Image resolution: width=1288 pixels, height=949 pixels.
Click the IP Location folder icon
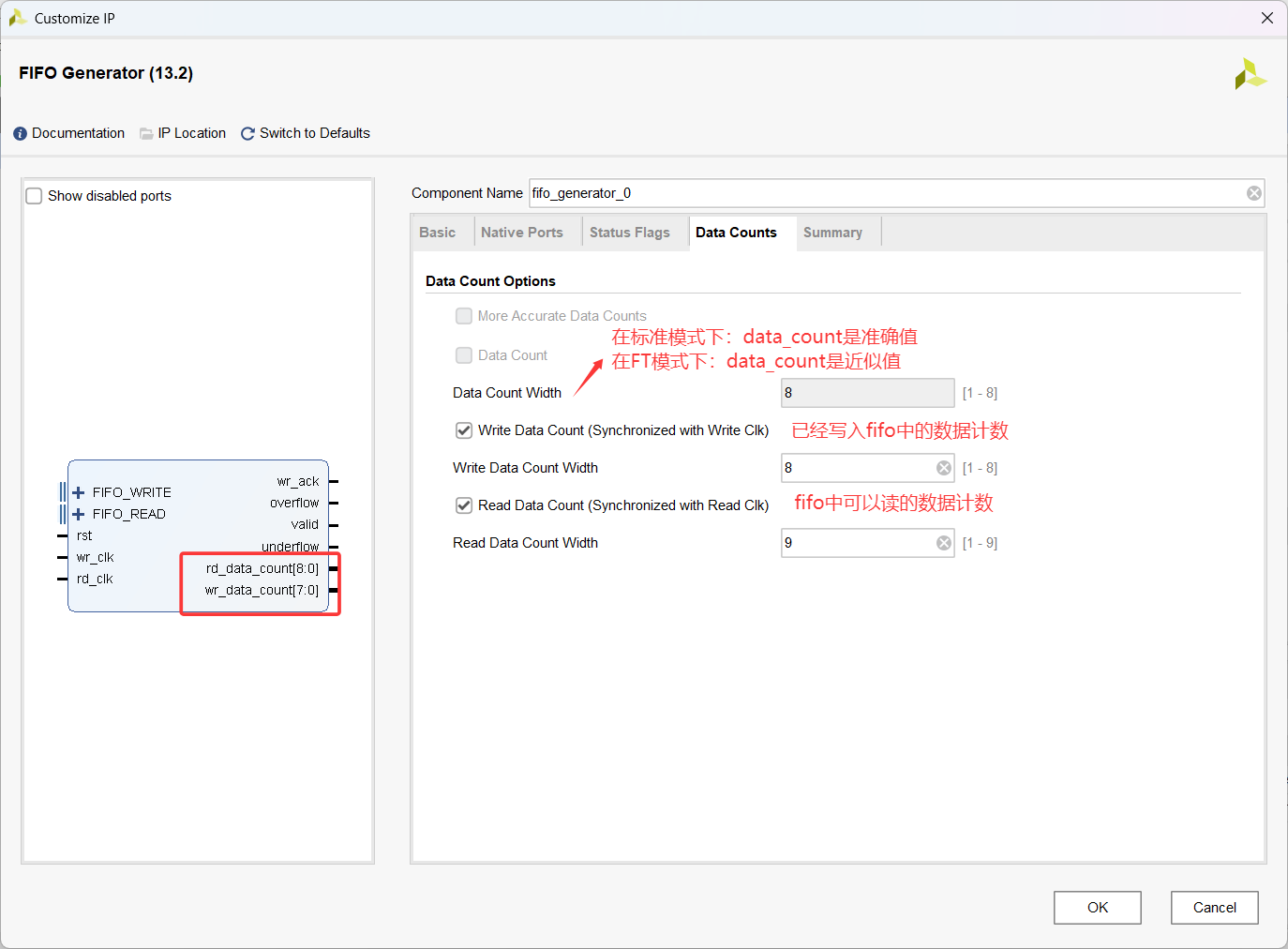point(146,134)
